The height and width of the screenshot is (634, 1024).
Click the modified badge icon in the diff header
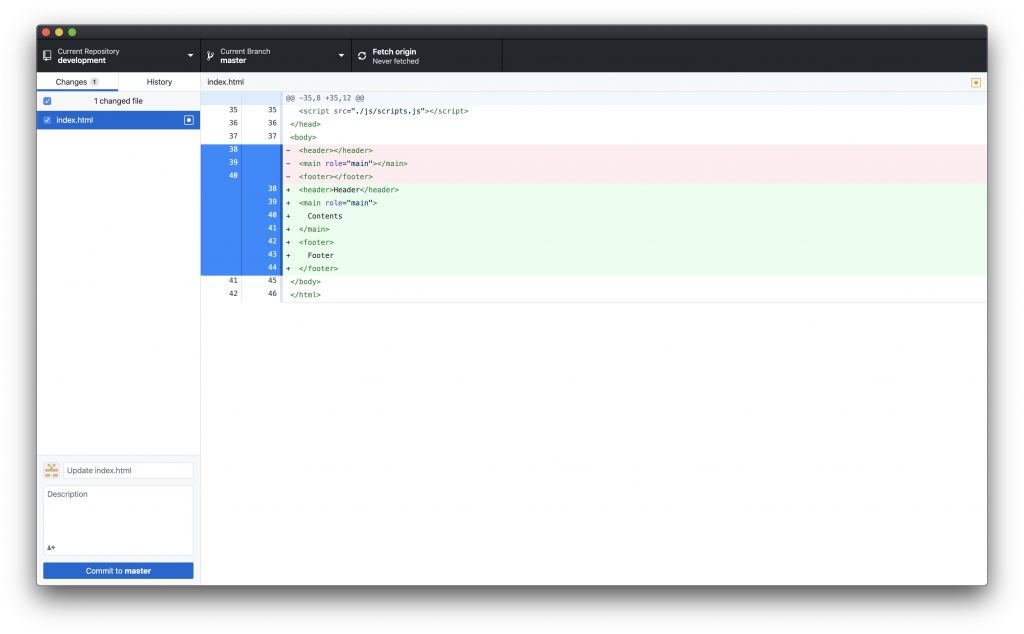pos(976,82)
